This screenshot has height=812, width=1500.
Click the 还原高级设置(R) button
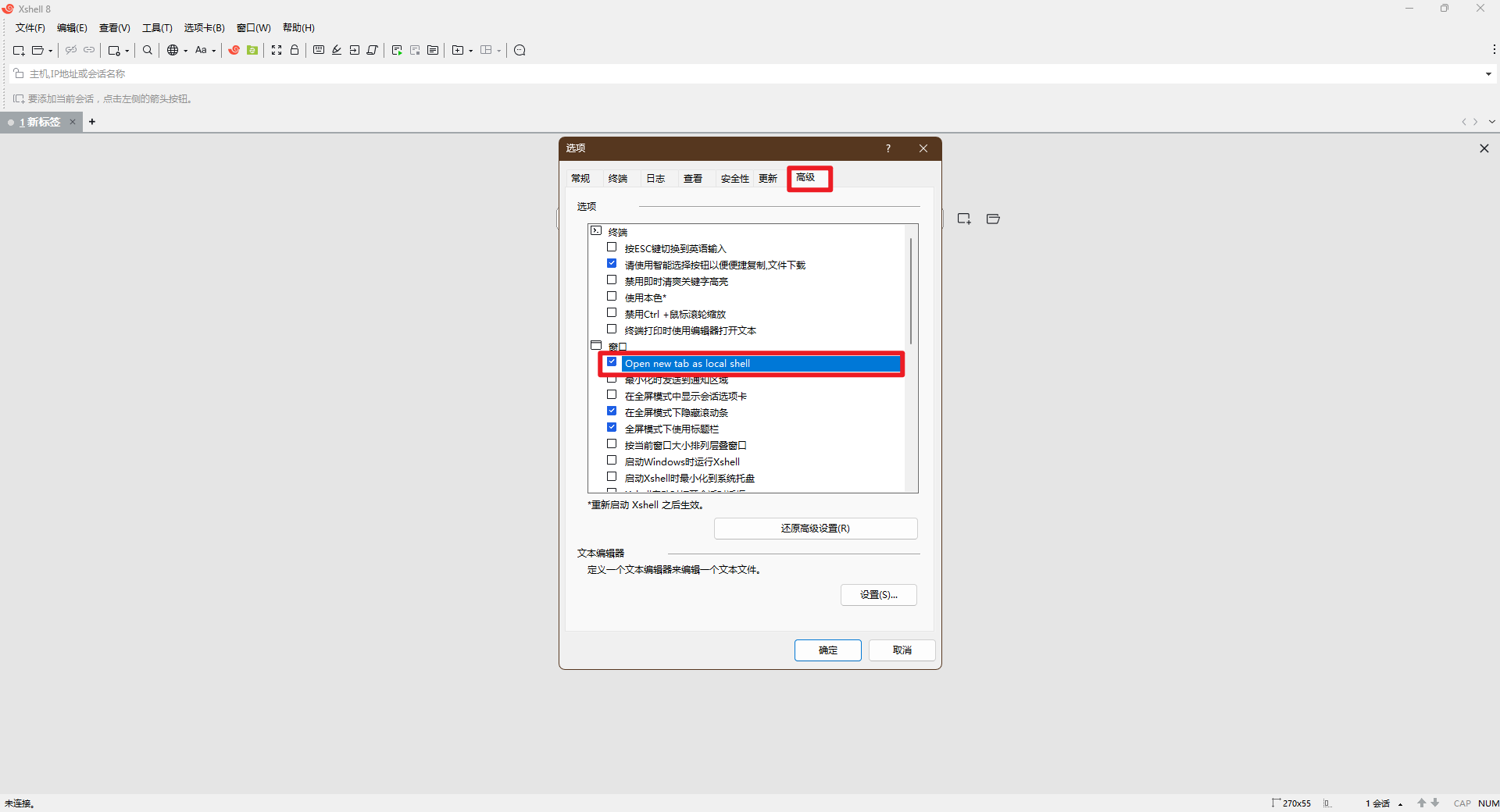click(816, 529)
